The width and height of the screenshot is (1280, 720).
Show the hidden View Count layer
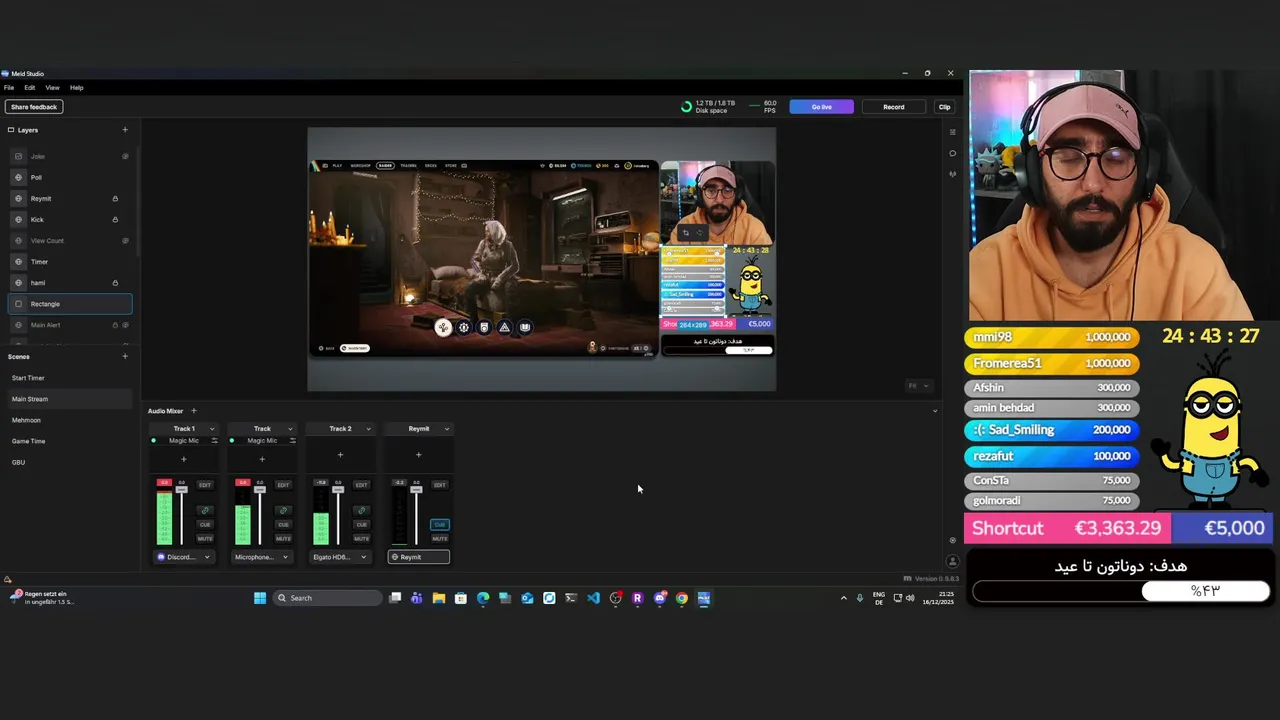click(x=125, y=240)
